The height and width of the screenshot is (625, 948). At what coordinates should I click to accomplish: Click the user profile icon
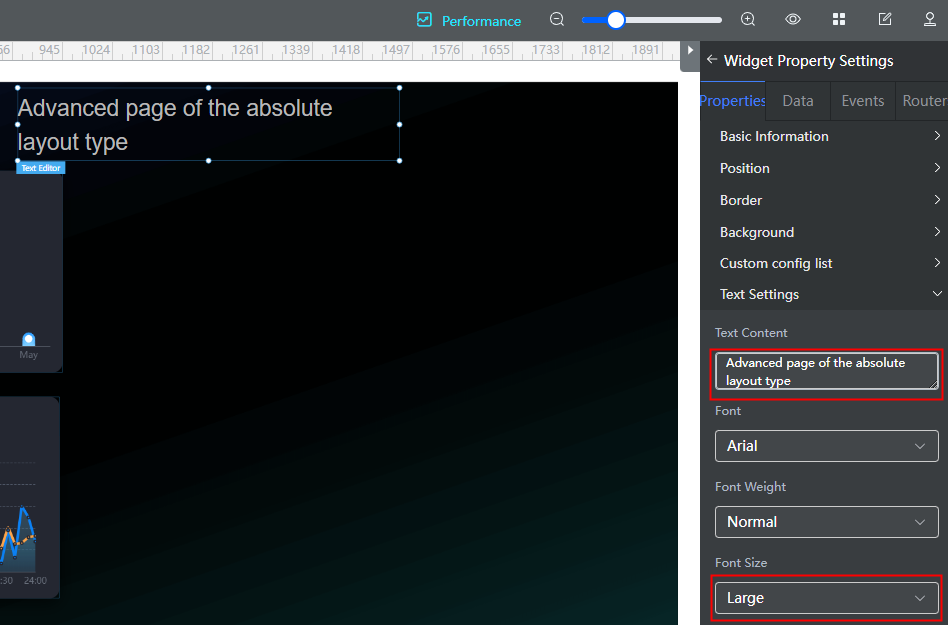pyautogui.click(x=930, y=19)
